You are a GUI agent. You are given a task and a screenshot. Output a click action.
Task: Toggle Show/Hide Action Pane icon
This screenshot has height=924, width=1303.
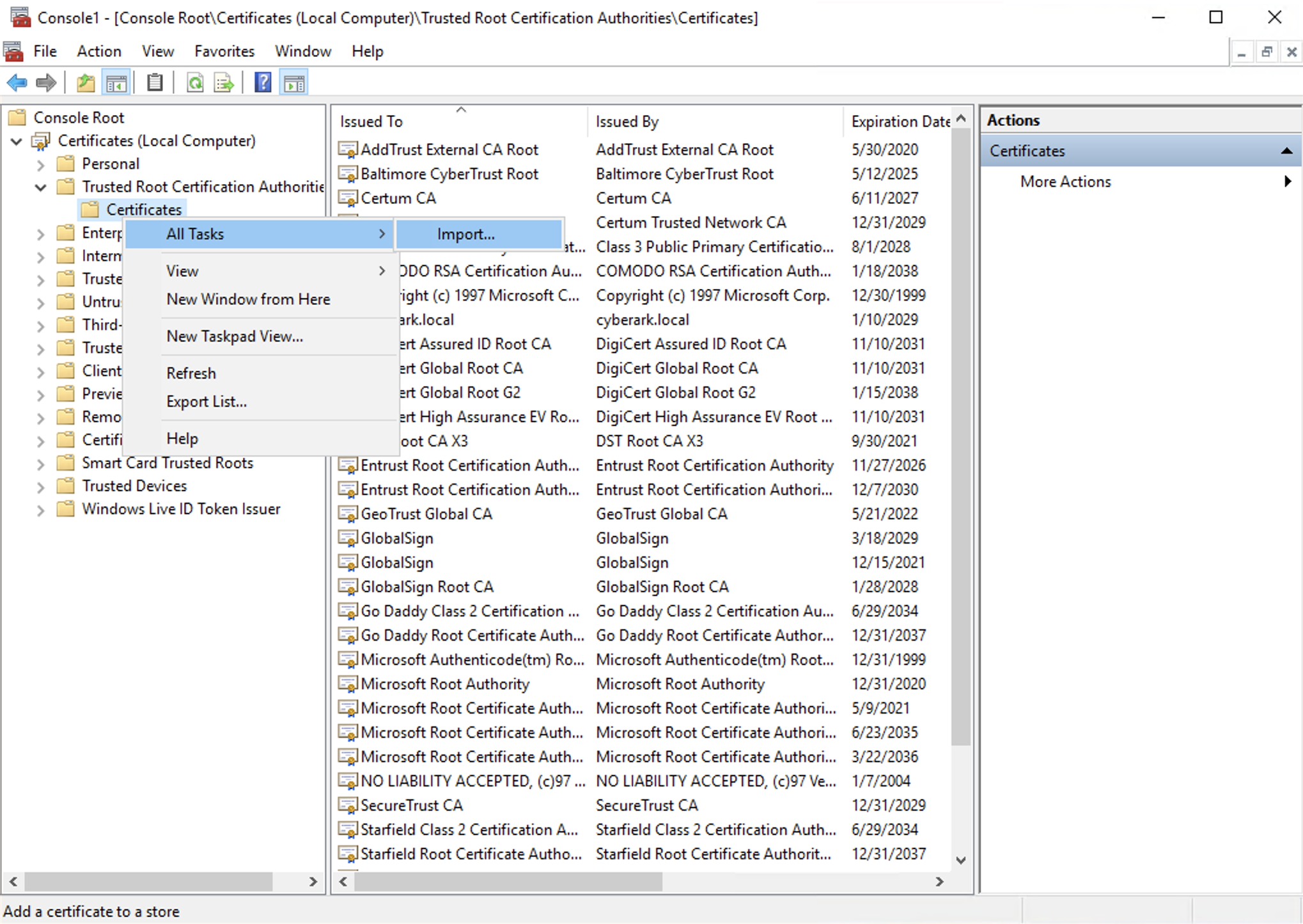[294, 82]
